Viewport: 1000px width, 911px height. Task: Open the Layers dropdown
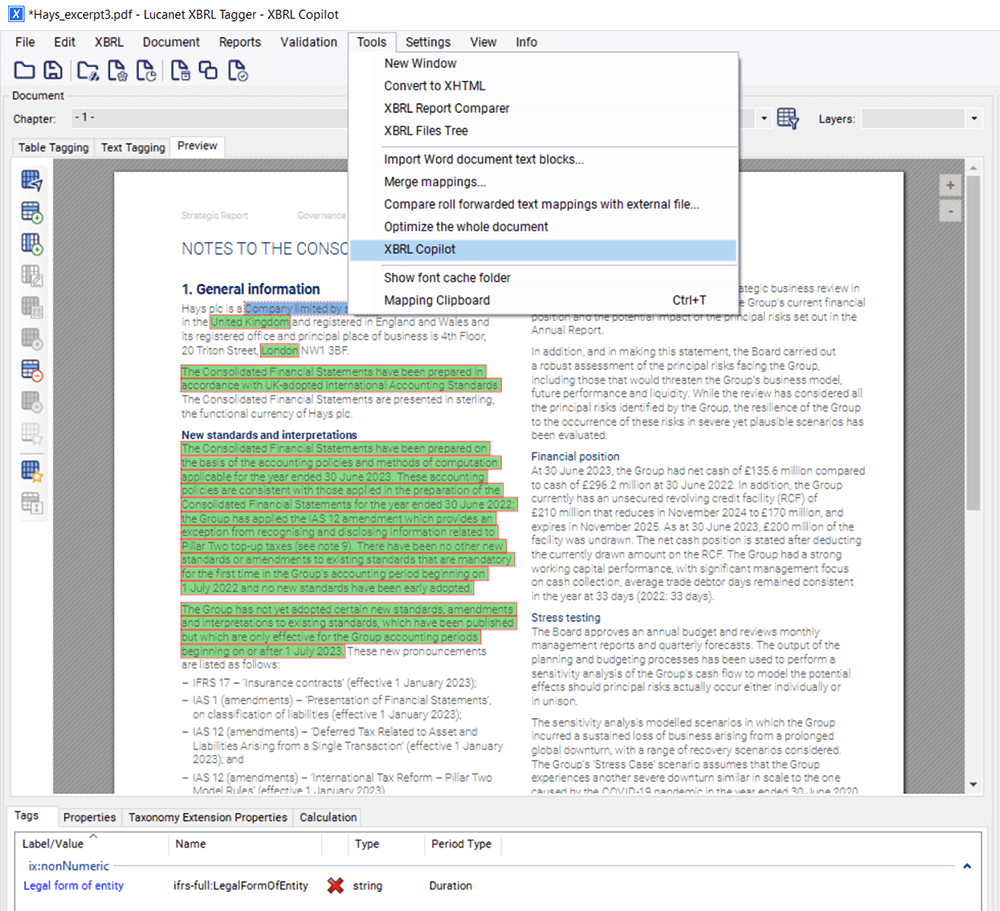[x=972, y=118]
